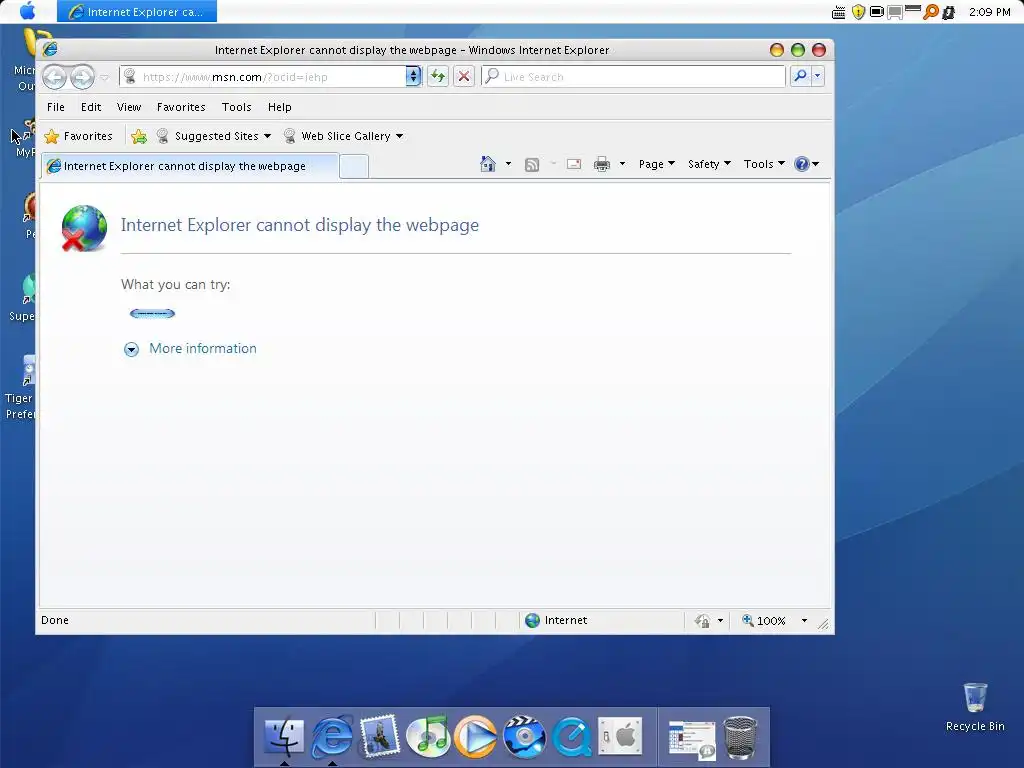The image size is (1024, 768).
Task: Click the blue Help question mark icon
Action: coord(802,164)
